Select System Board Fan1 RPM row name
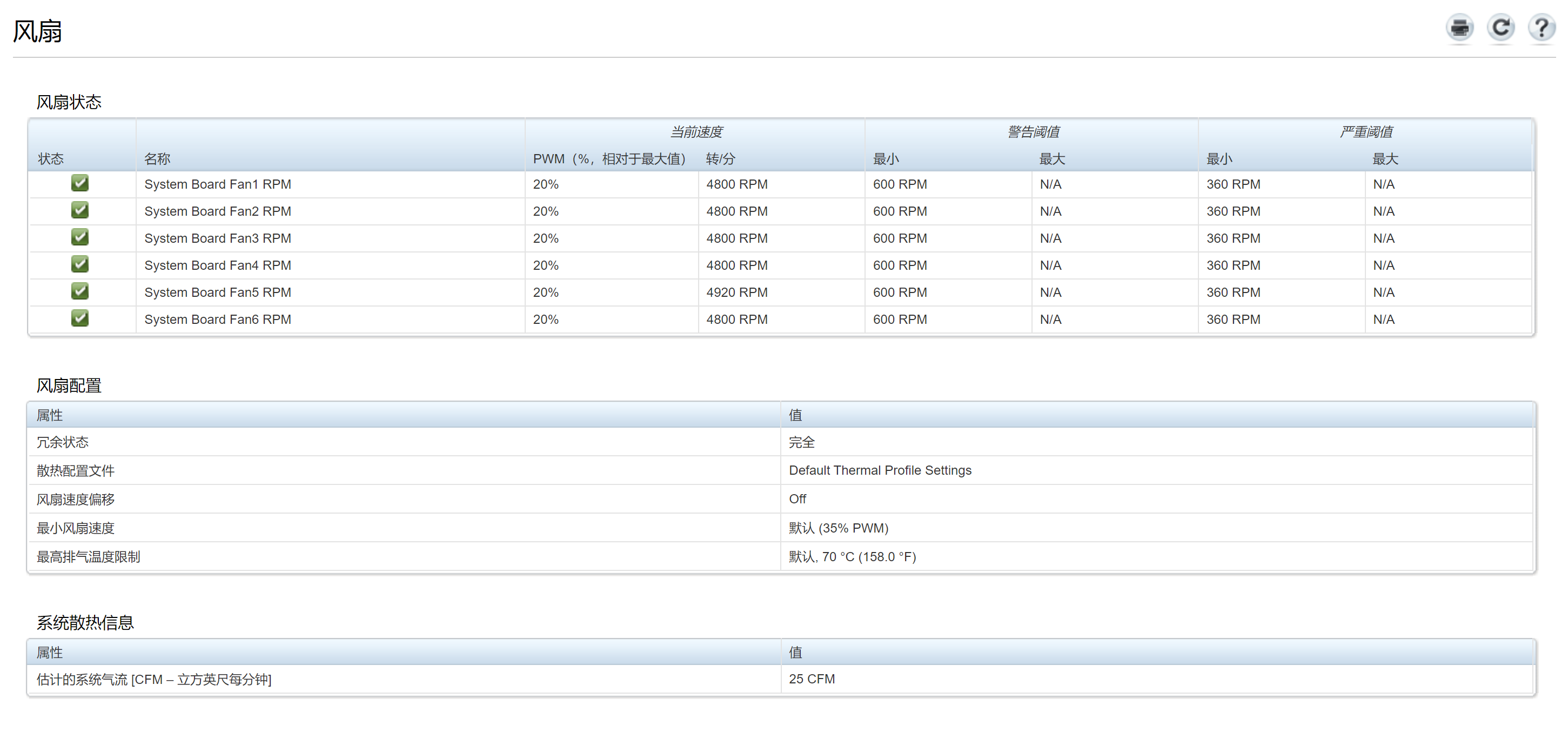This screenshot has height=738, width=1568. (x=217, y=184)
